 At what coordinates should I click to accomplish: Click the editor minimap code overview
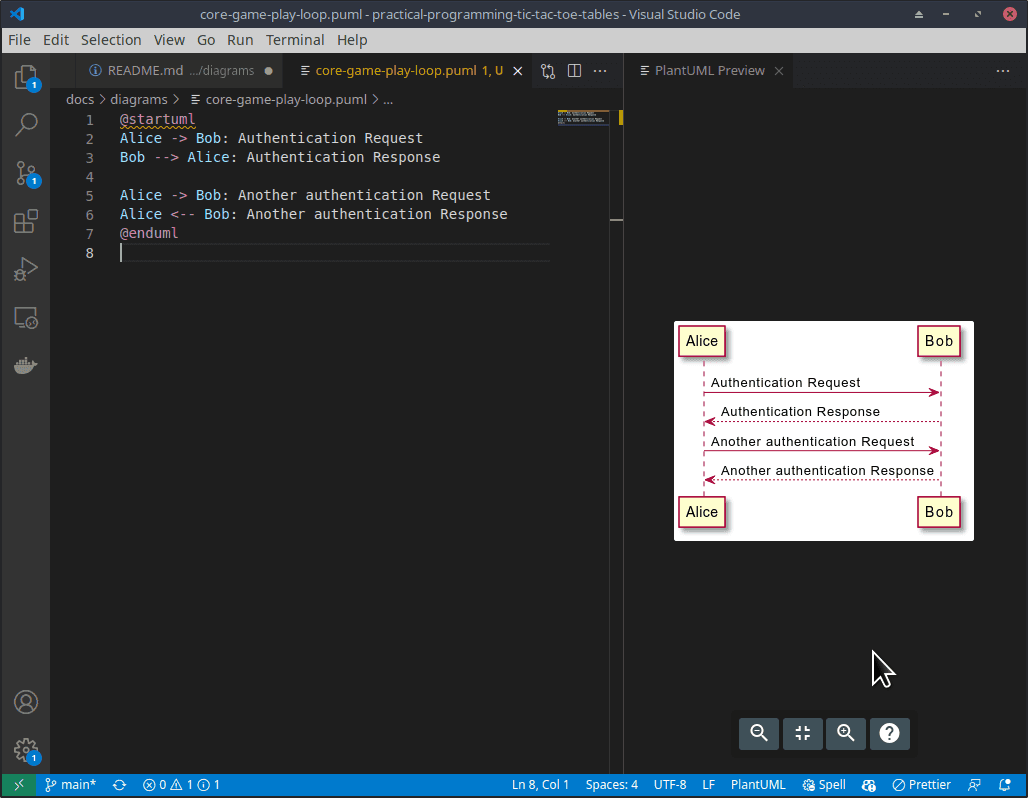(x=582, y=118)
